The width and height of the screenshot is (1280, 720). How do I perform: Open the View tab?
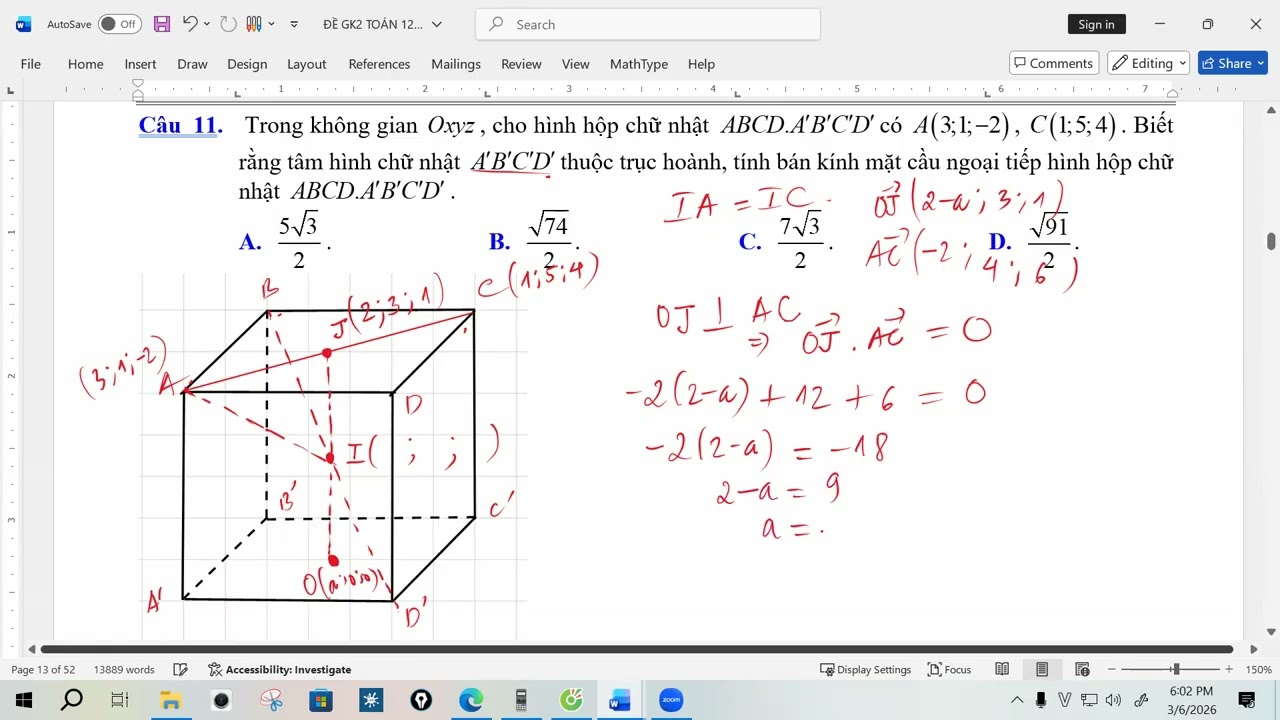tap(575, 64)
